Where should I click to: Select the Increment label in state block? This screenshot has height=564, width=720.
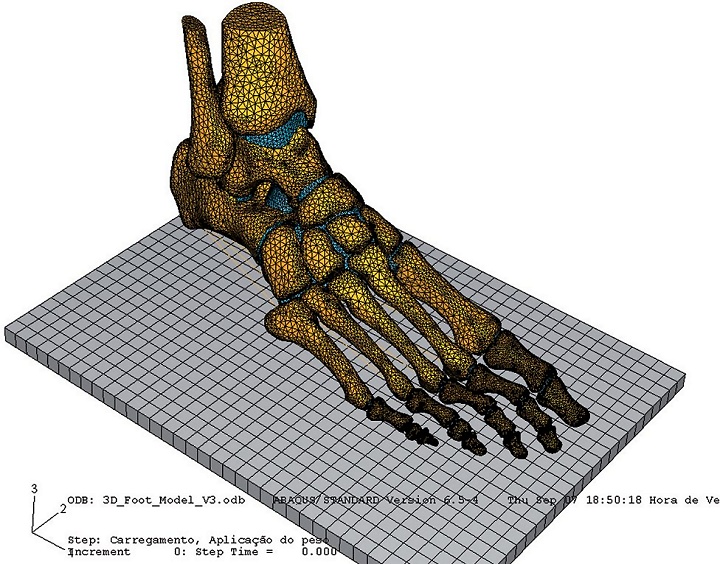point(100,551)
